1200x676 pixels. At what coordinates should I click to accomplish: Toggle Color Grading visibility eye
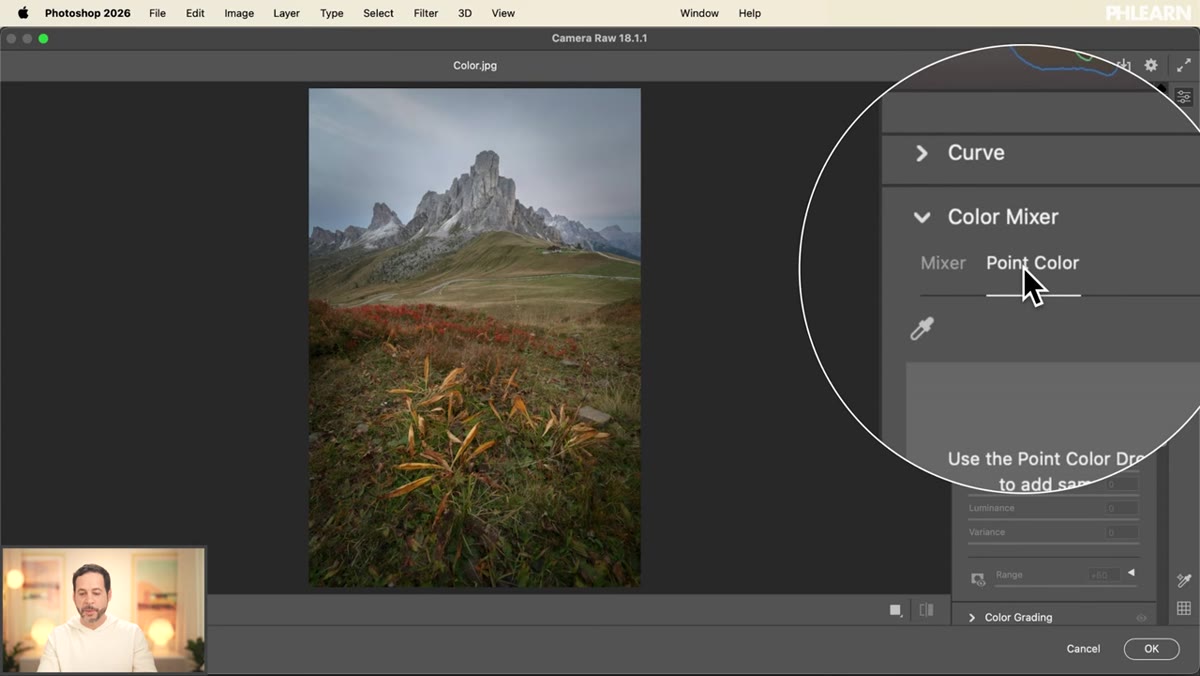[1141, 618]
